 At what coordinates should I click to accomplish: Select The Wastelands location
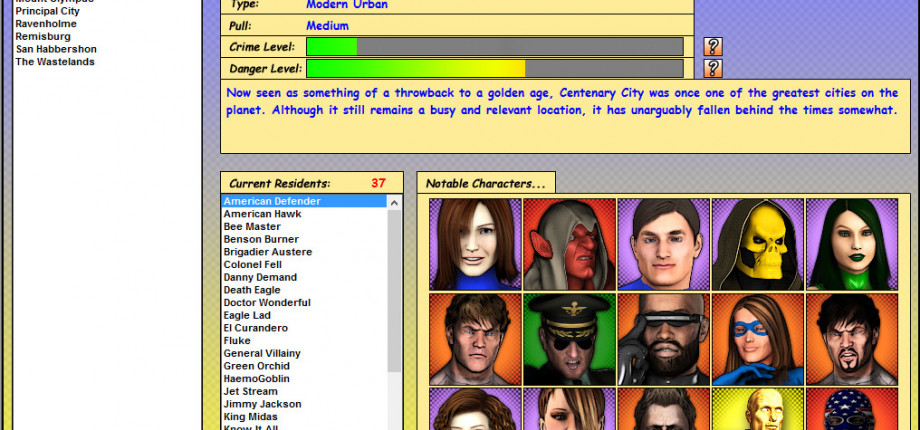tap(55, 62)
